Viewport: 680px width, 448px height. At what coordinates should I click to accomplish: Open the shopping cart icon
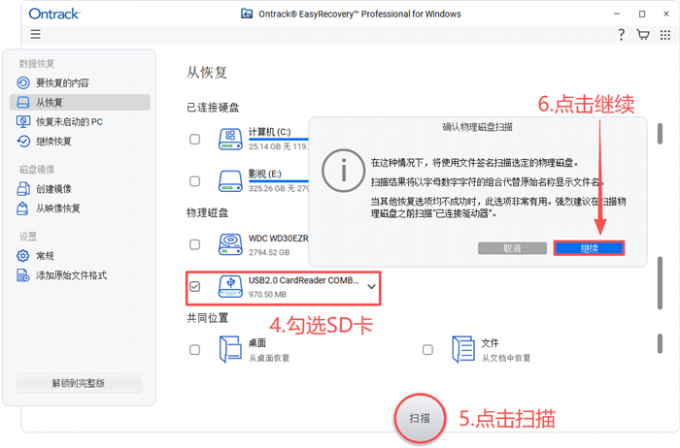643,34
